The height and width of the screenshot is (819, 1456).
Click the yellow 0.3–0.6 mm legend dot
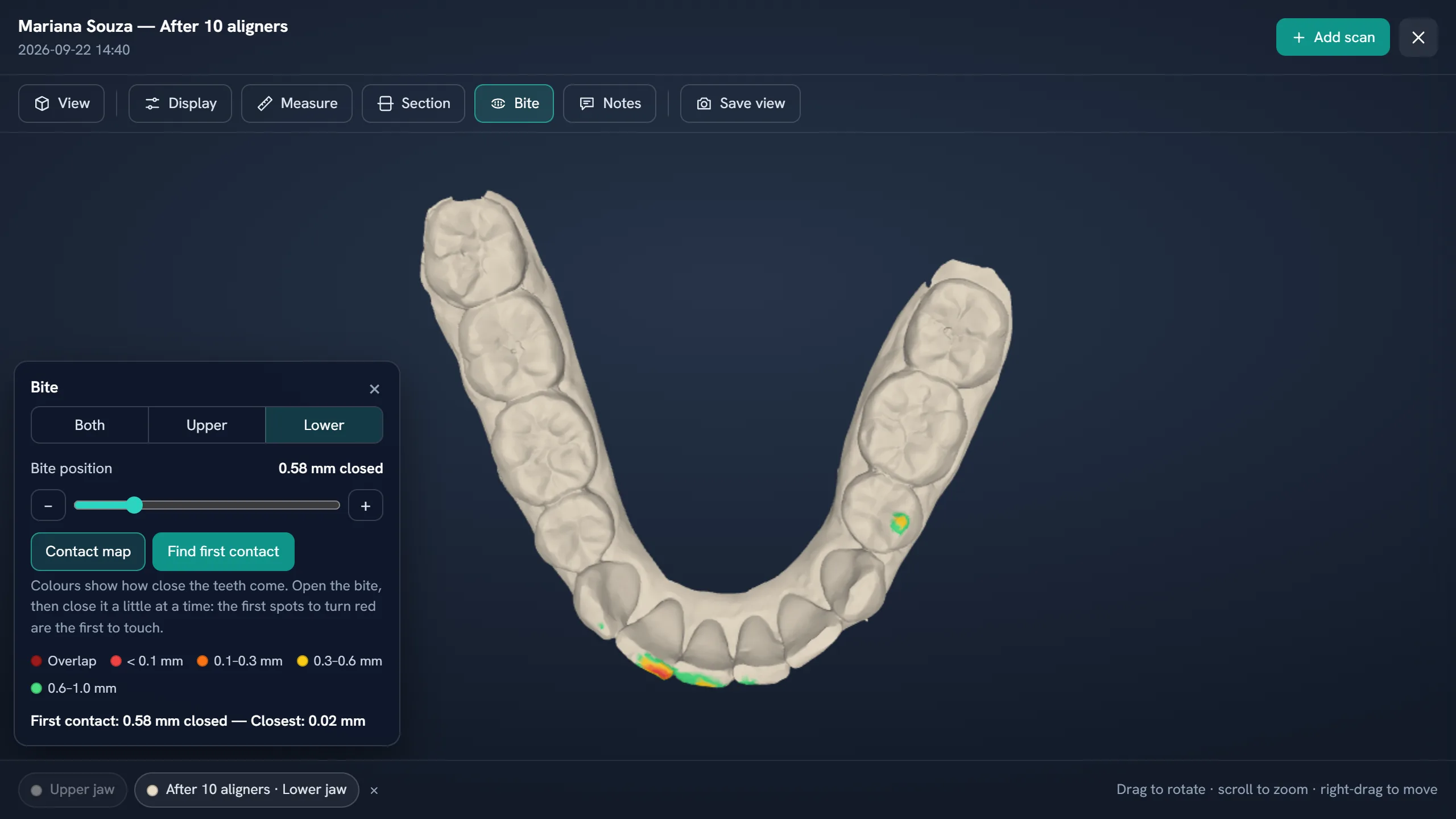point(303,661)
